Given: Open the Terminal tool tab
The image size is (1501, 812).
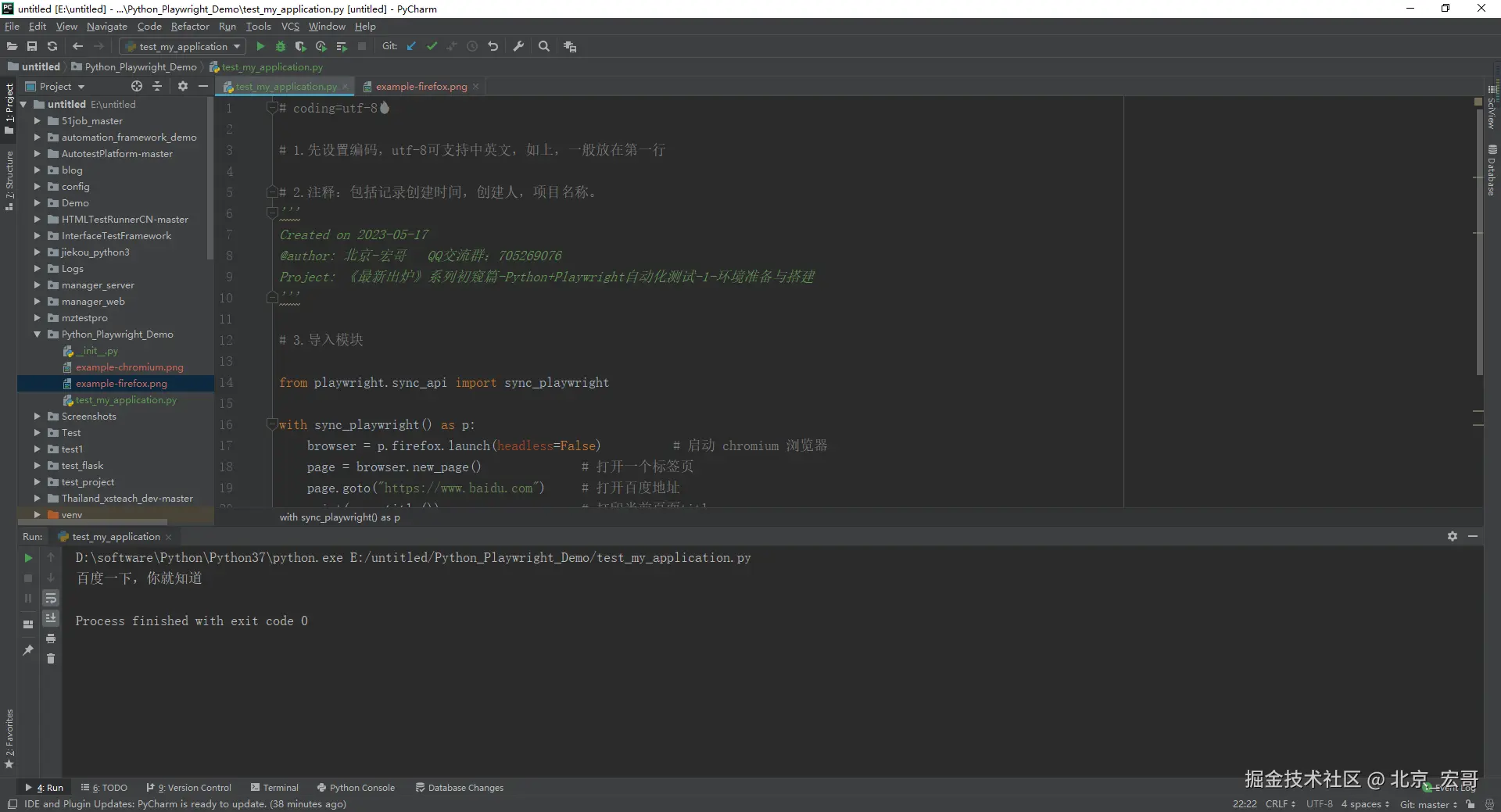Looking at the screenshot, I should click(274, 788).
